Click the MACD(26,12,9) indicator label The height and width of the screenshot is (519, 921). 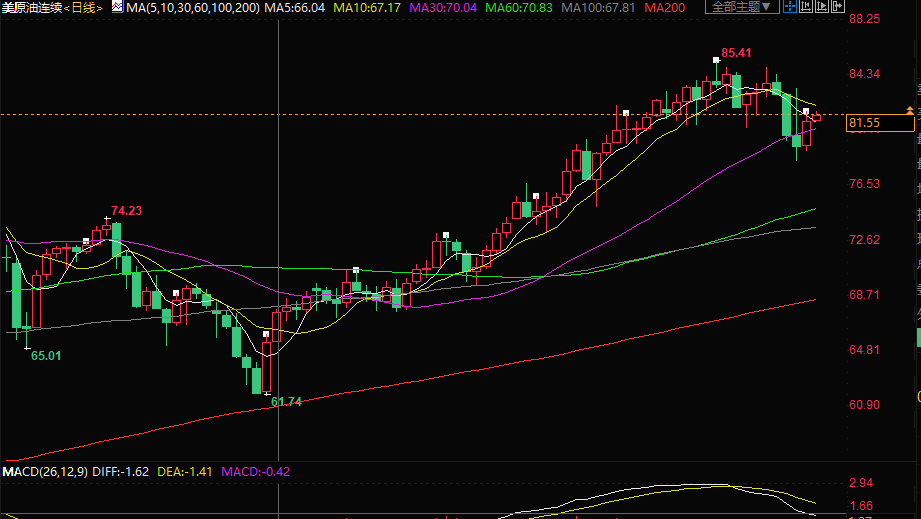tap(45, 471)
